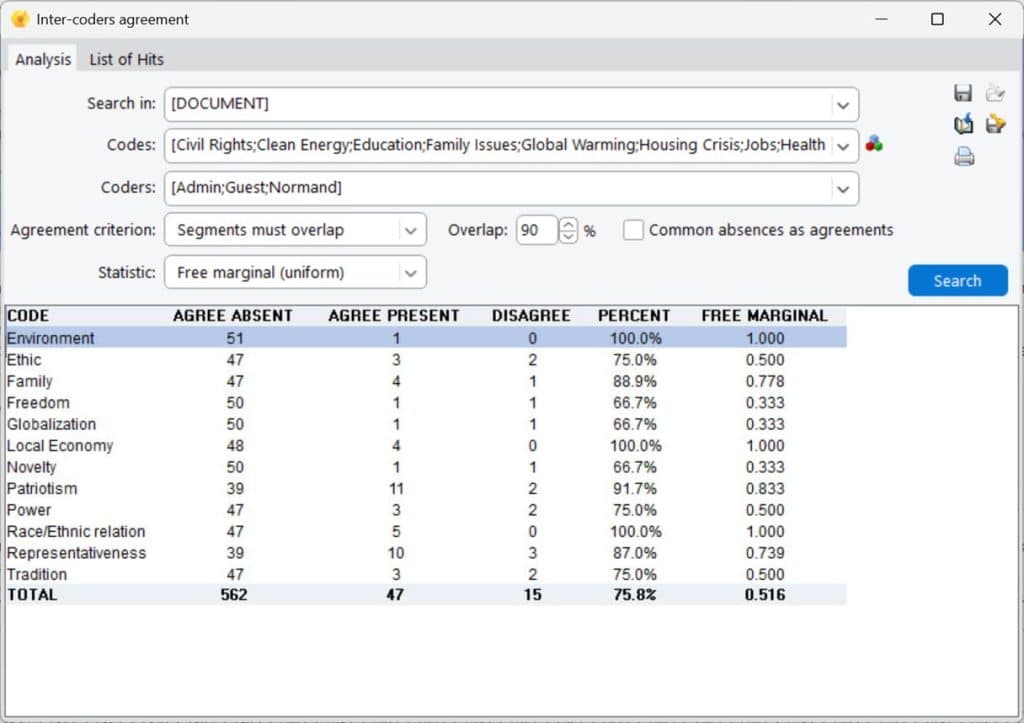This screenshot has width=1024, height=723.
Task: Sort by the CODE column header
Action: tap(28, 315)
